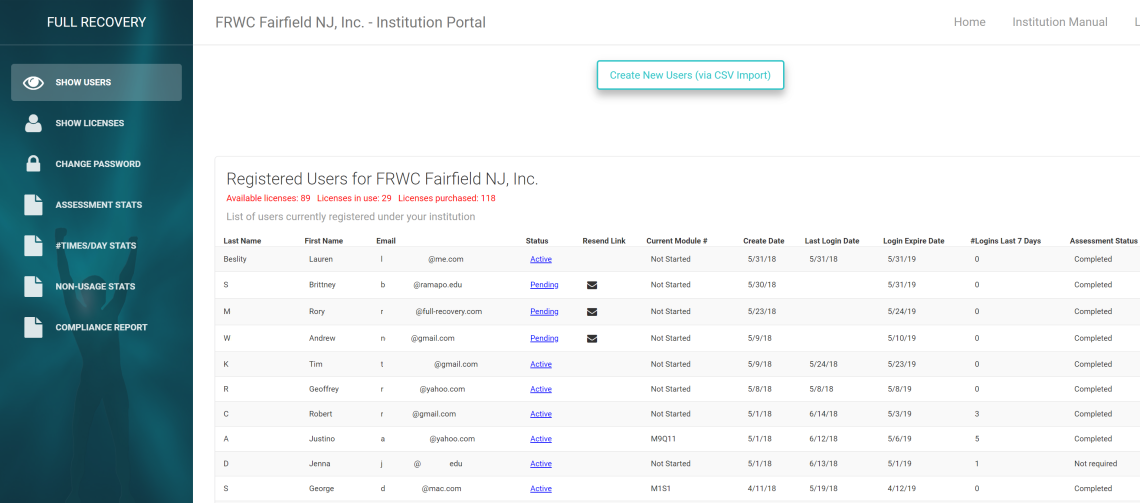Click Active status for Geoffrey
Screen dimensions: 1140x503
(x=541, y=390)
